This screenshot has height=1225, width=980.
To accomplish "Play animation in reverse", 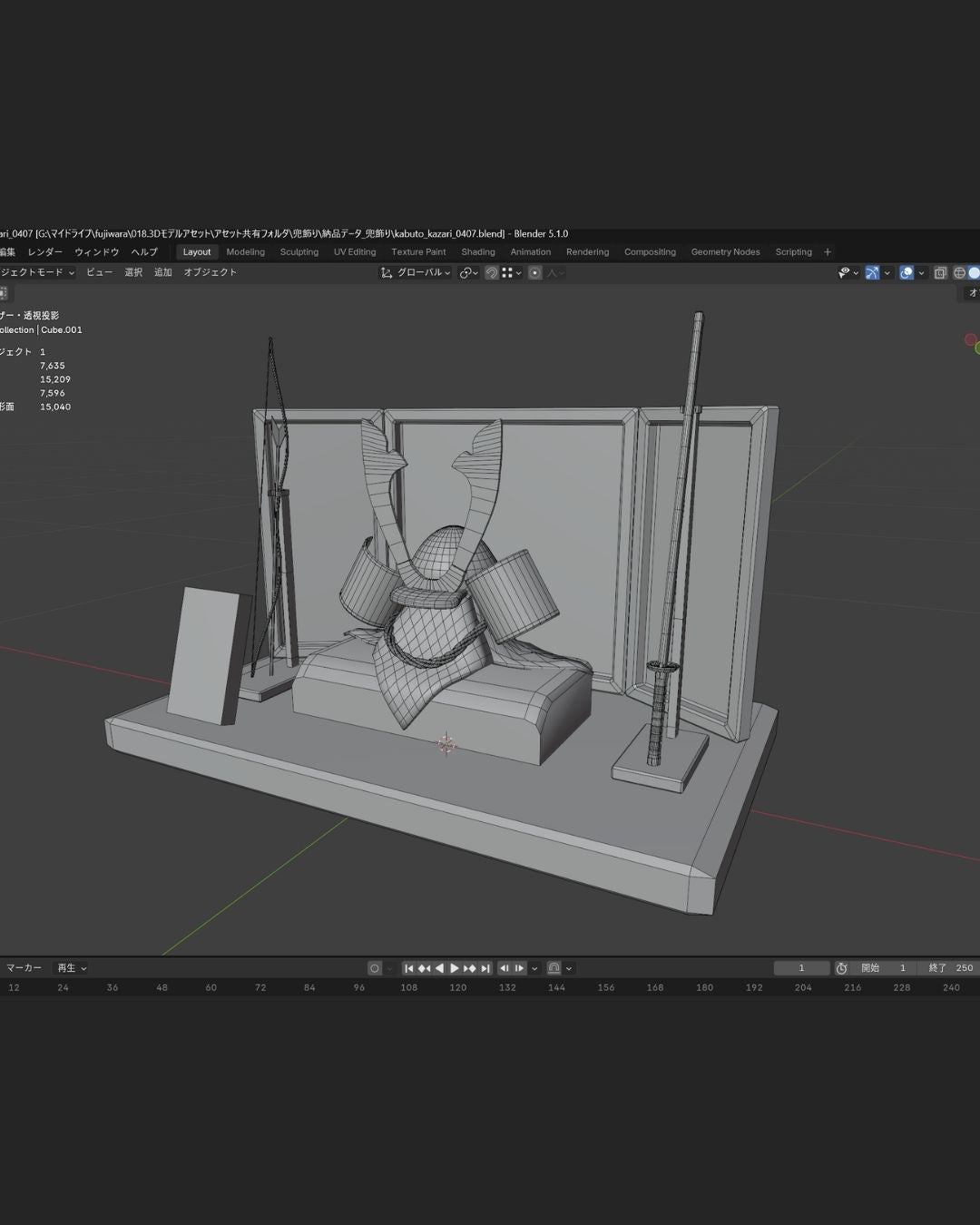I will pyautogui.click(x=439, y=968).
